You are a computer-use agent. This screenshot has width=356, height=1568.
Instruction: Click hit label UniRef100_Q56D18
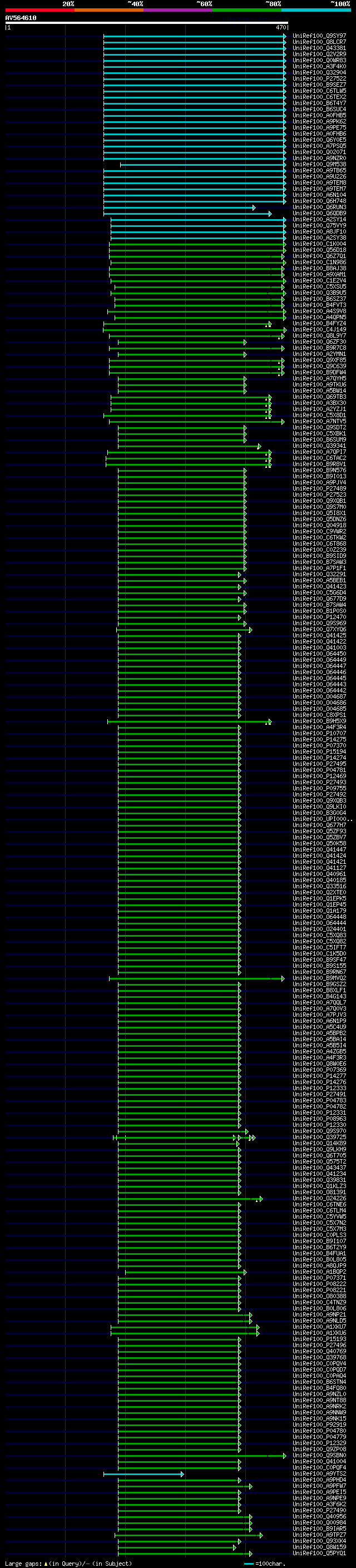coord(319,250)
